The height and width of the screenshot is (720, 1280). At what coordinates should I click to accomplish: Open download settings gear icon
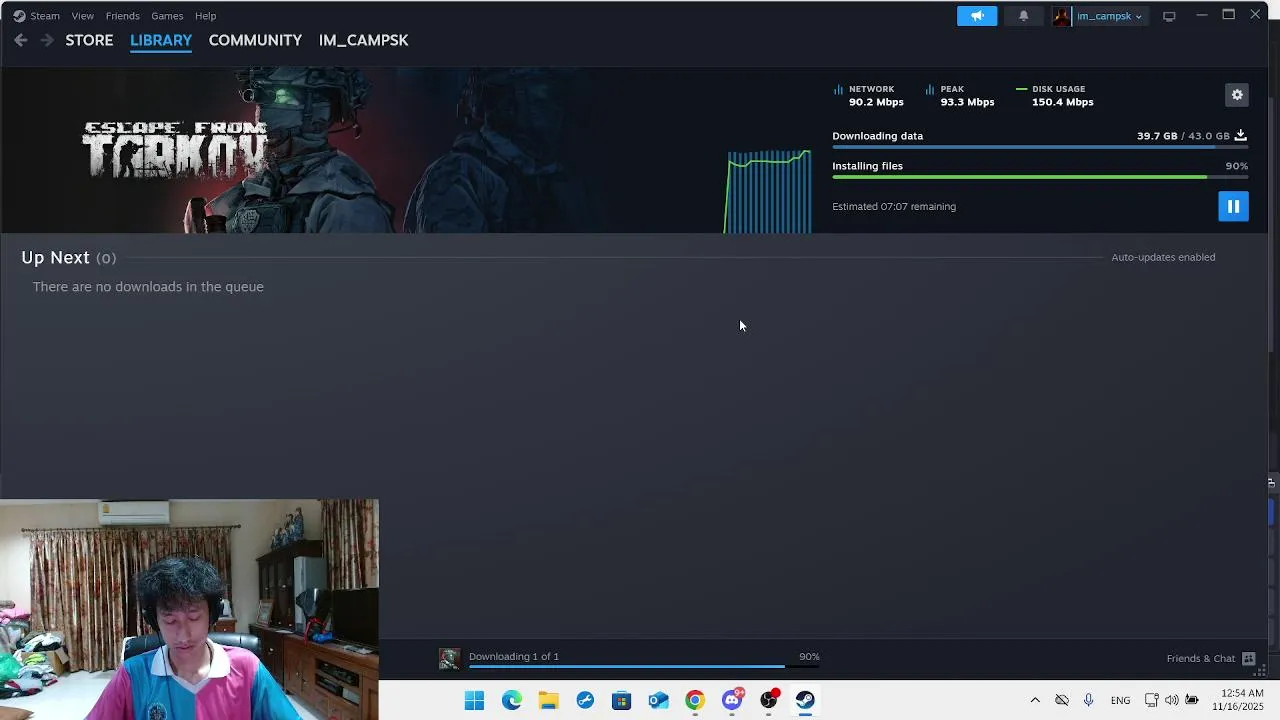pos(1237,95)
